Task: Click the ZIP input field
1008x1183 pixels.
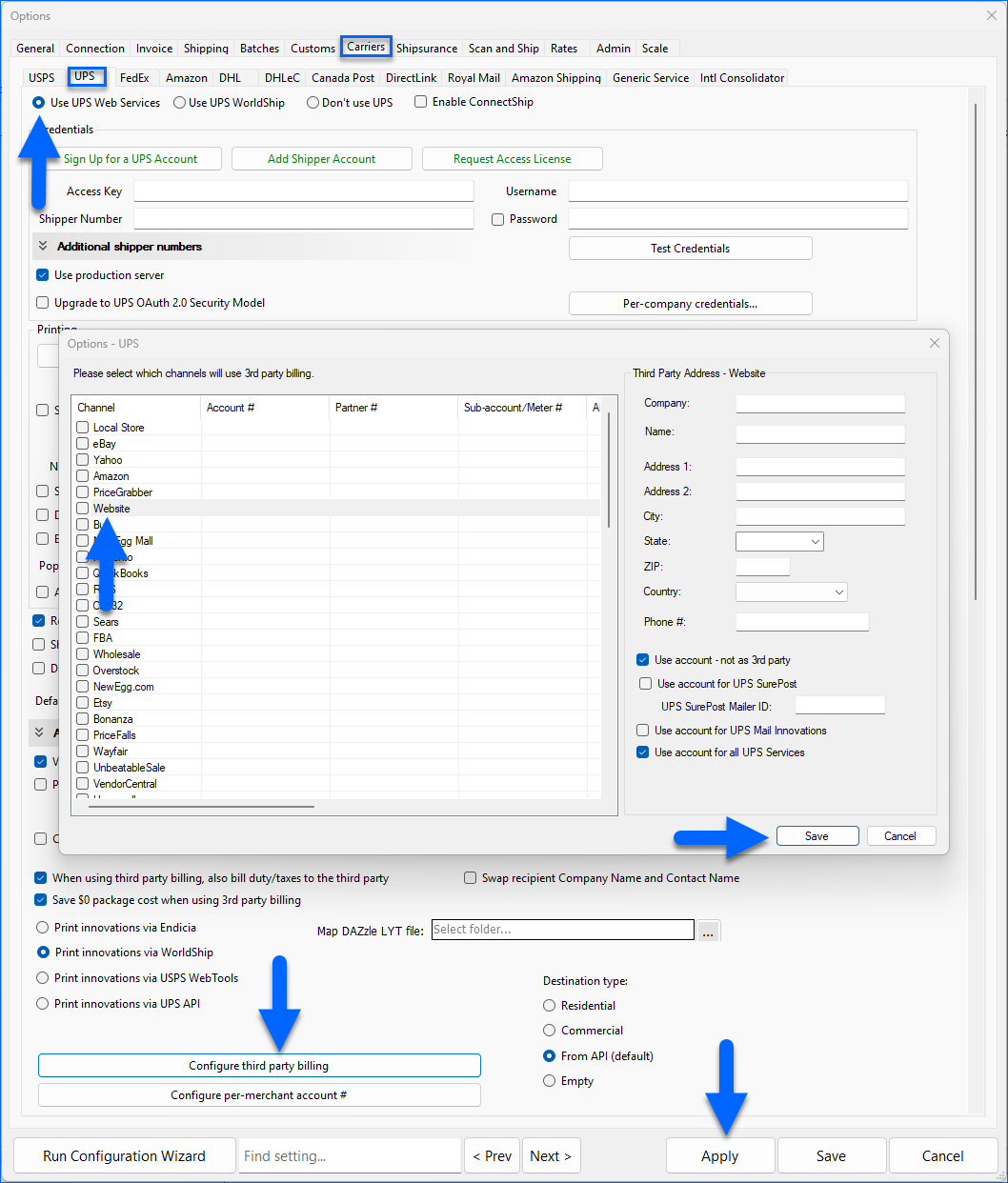Action: pos(763,567)
